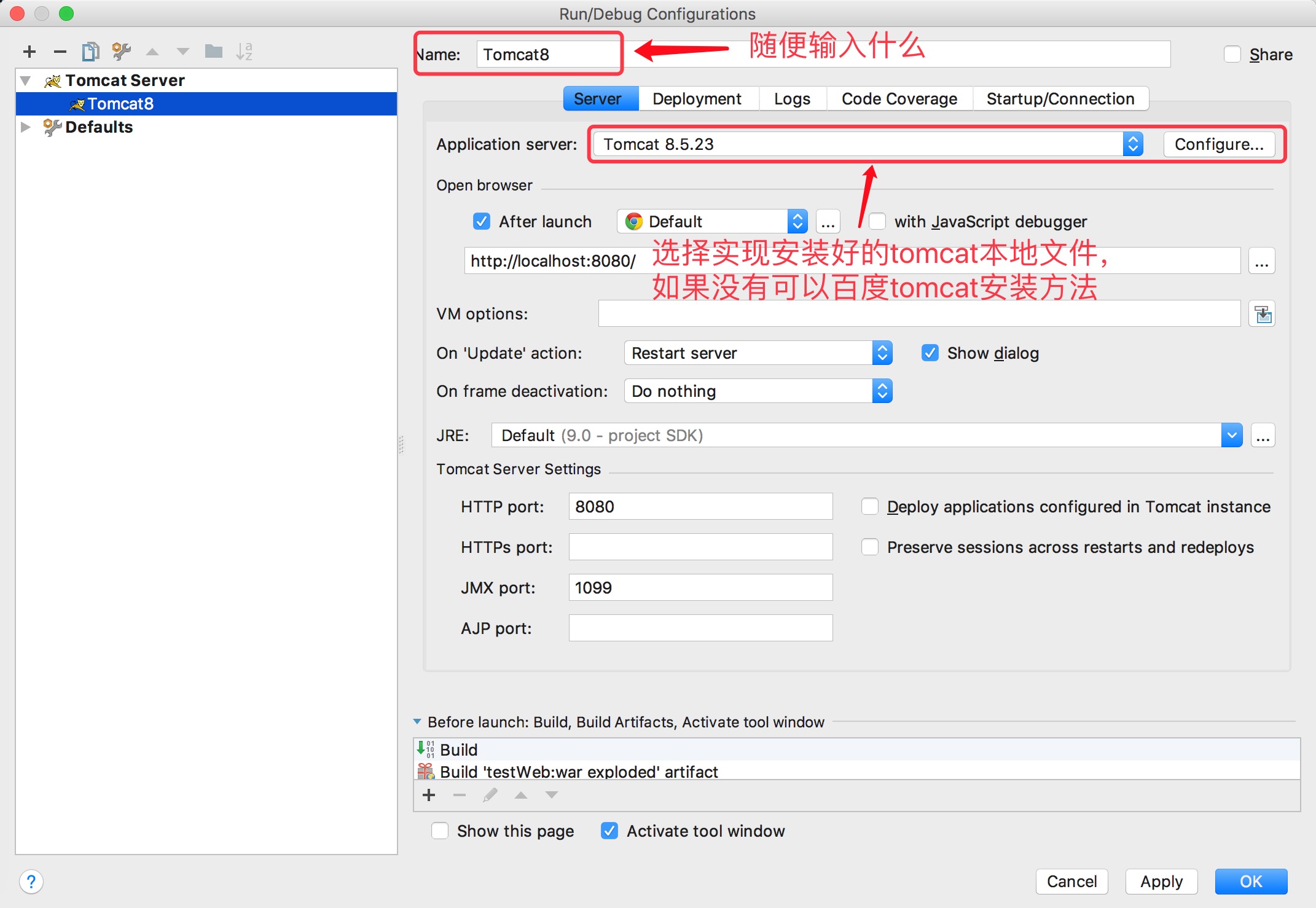Click the Defaults wrench icon in tree
This screenshot has width=1316, height=908.
52,127
